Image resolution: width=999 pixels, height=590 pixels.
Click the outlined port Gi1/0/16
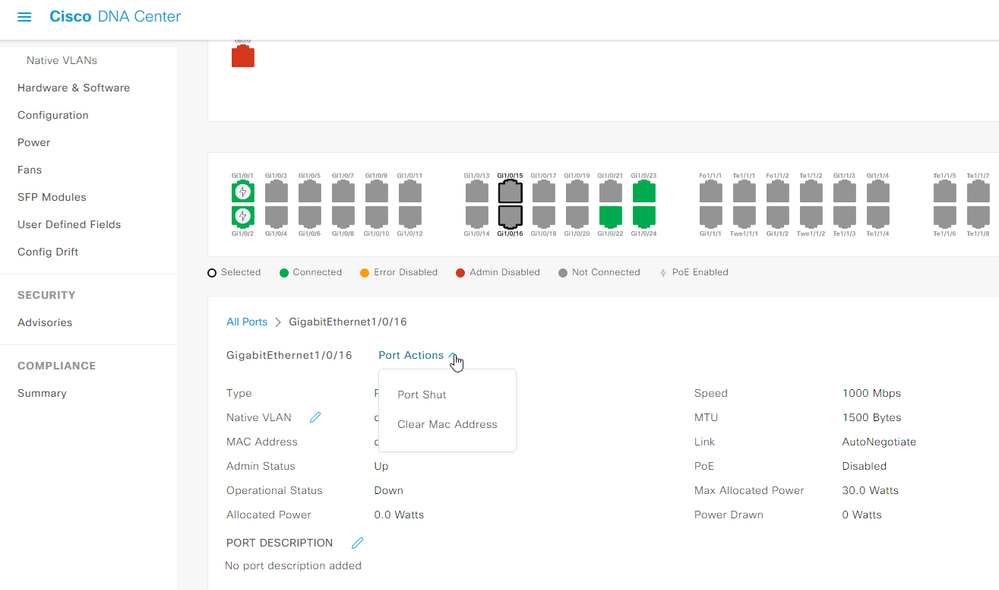[x=510, y=217]
